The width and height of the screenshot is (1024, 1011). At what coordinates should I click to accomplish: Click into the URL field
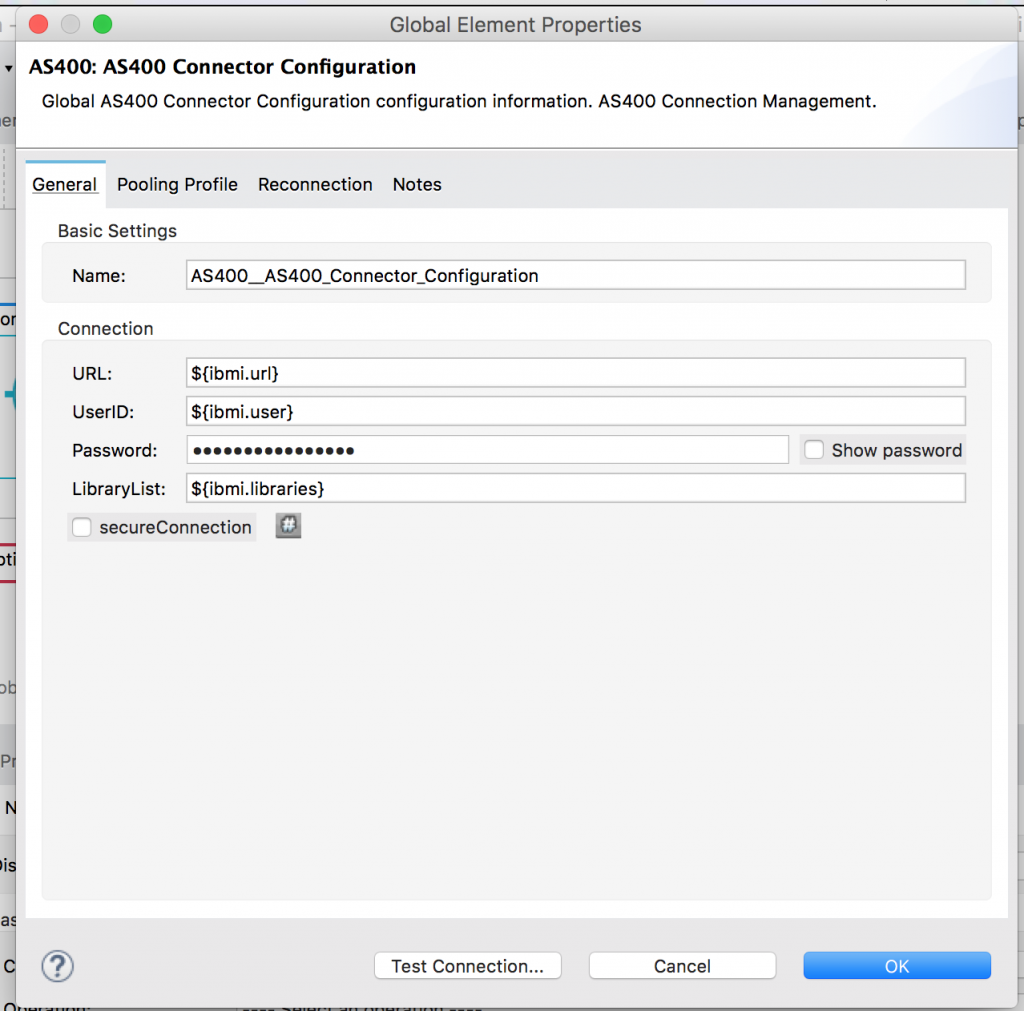click(x=575, y=373)
